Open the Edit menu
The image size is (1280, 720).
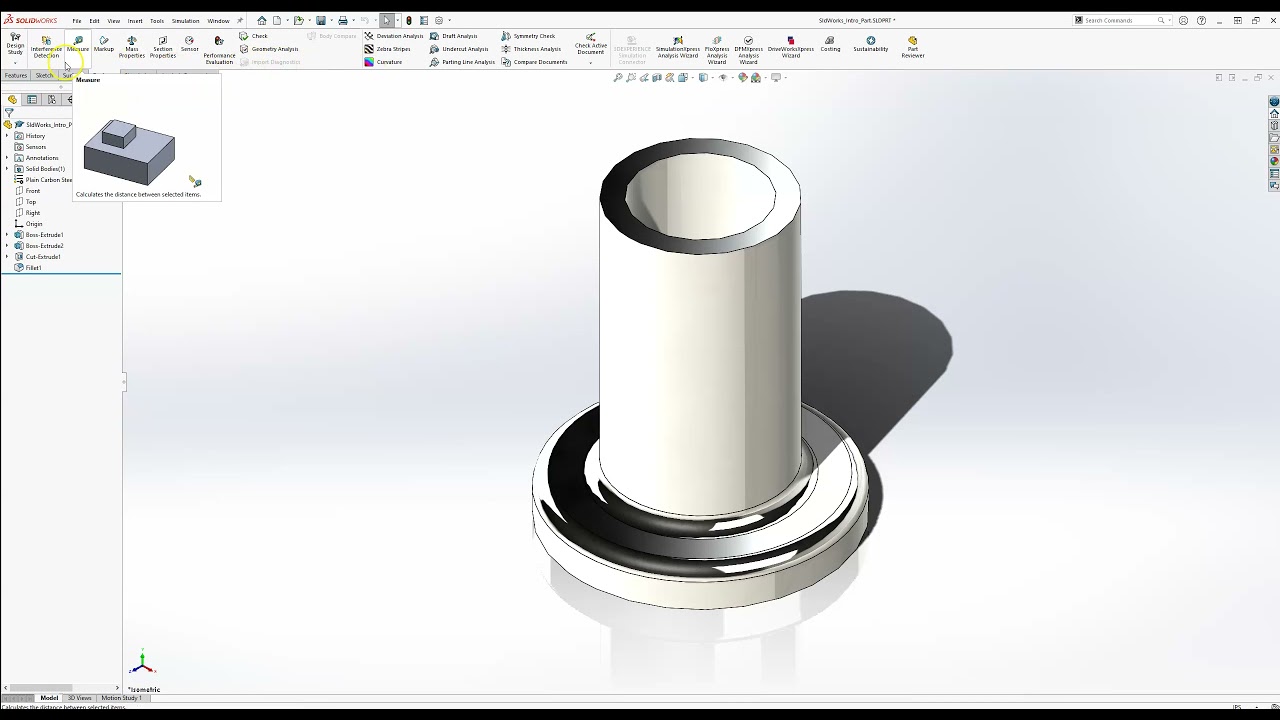tap(94, 20)
